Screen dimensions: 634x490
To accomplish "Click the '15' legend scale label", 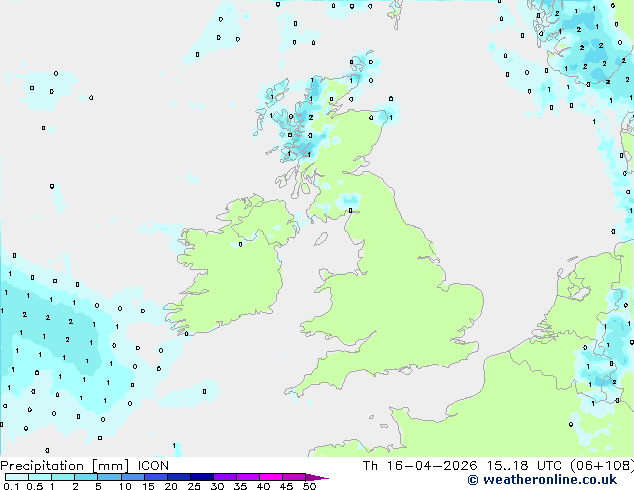I will (x=148, y=486).
